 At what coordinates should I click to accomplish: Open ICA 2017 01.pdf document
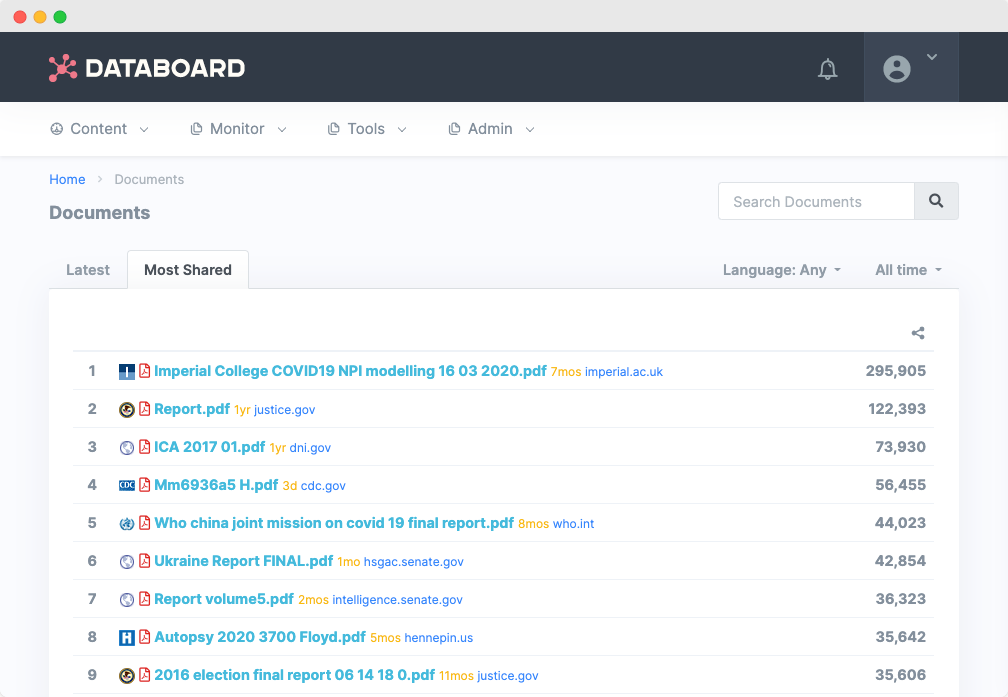coord(210,447)
